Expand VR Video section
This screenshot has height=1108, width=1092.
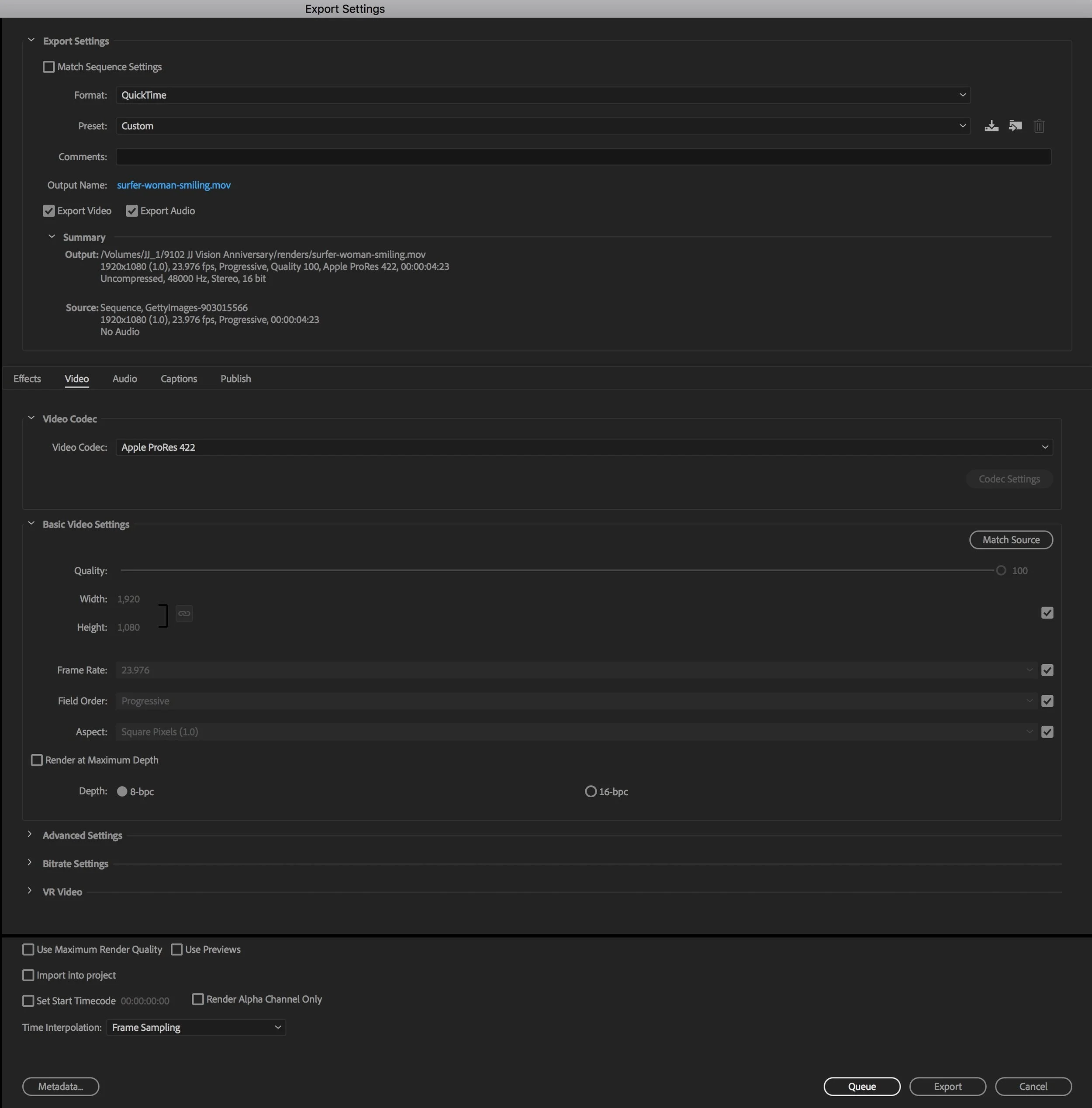click(30, 891)
